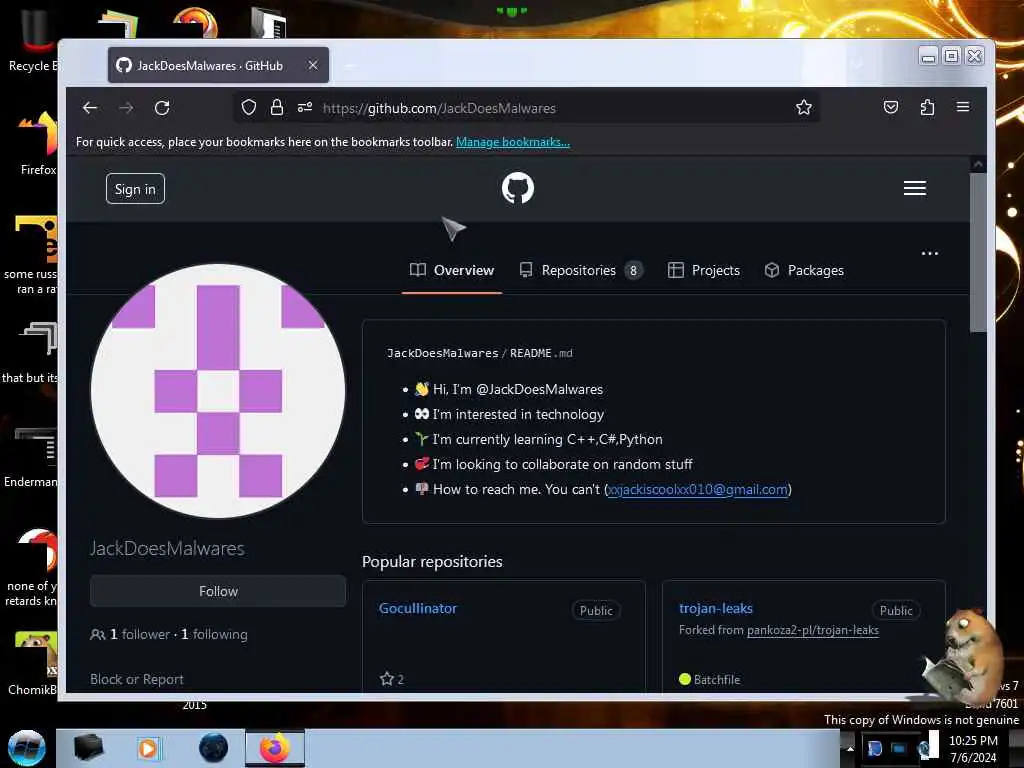This screenshot has width=1024, height=768.
Task: Click the site security padlock icon
Action: pyautogui.click(x=277, y=108)
